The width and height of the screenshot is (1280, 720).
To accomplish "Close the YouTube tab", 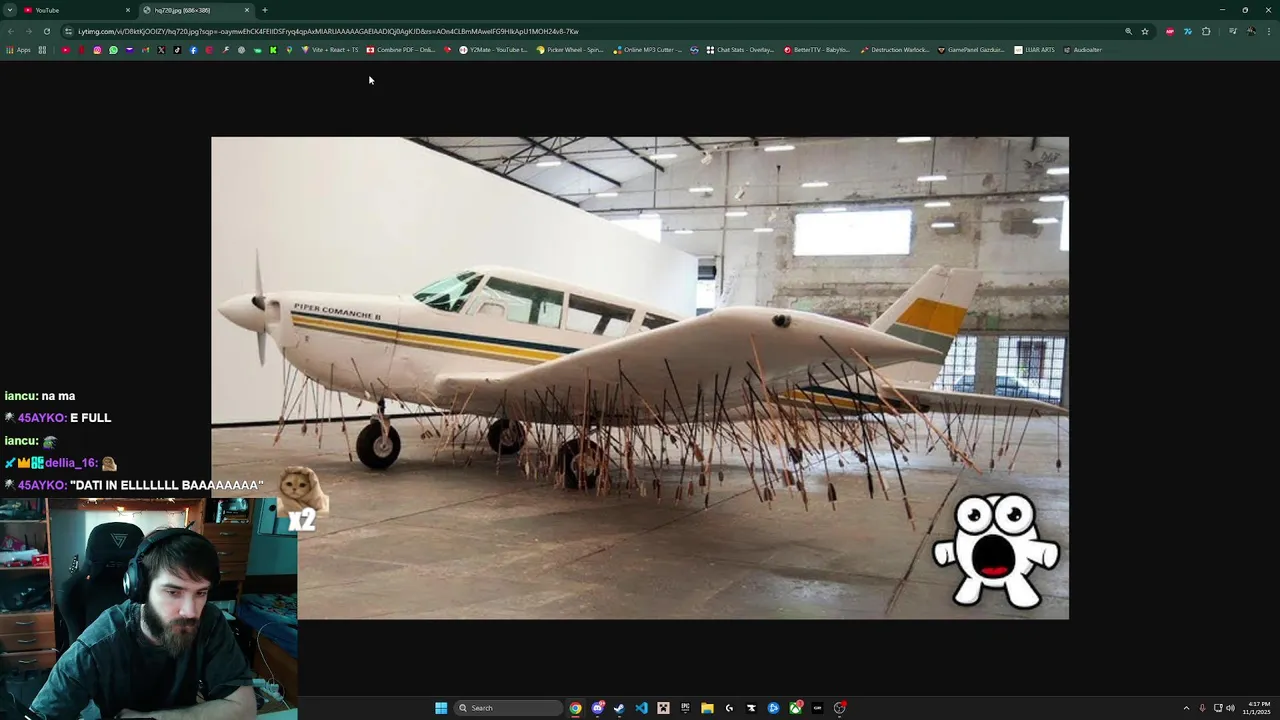I will (128, 10).
